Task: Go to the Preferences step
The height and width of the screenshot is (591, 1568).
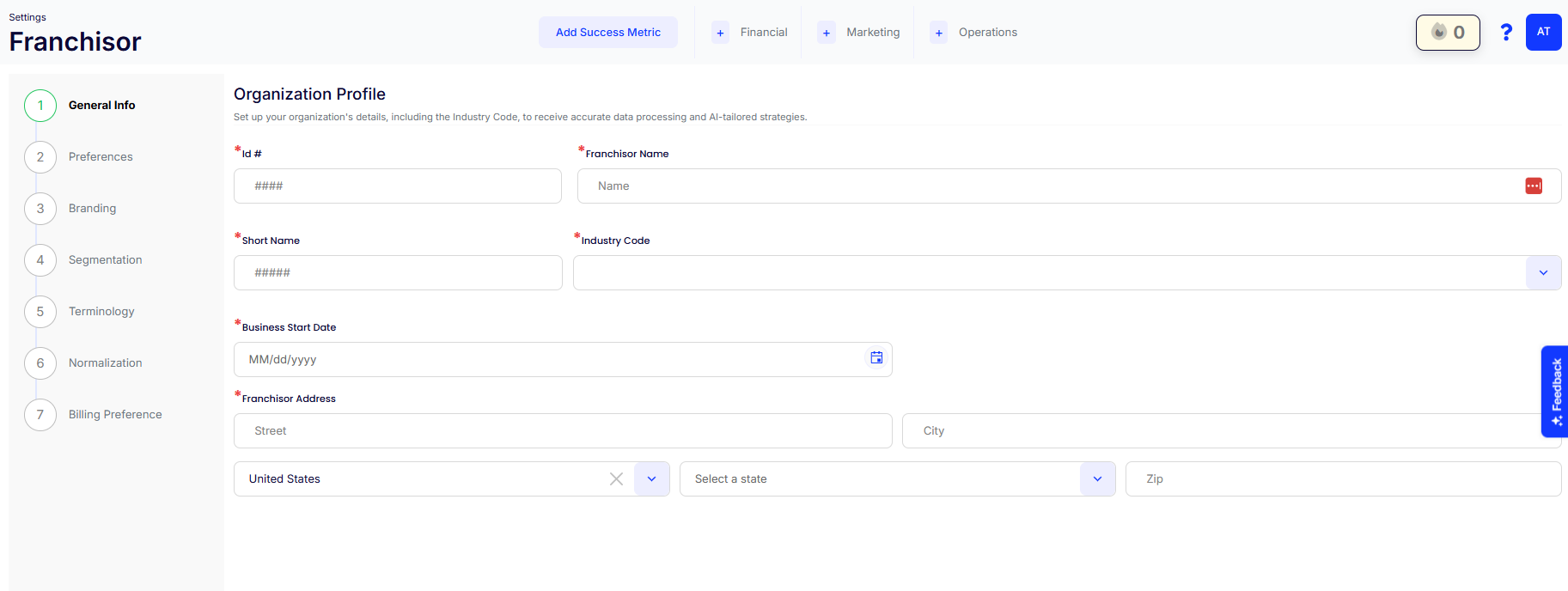Action: pyautogui.click(x=101, y=157)
